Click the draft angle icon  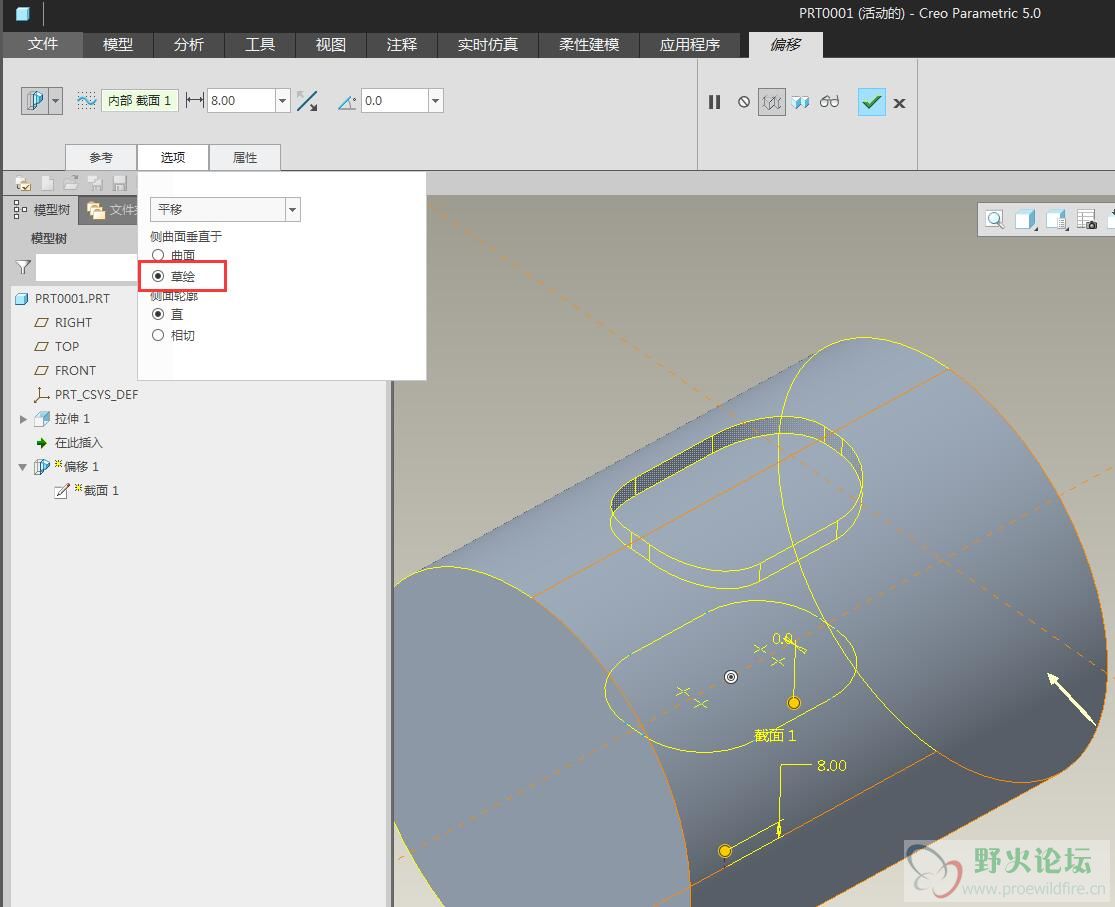tap(346, 102)
